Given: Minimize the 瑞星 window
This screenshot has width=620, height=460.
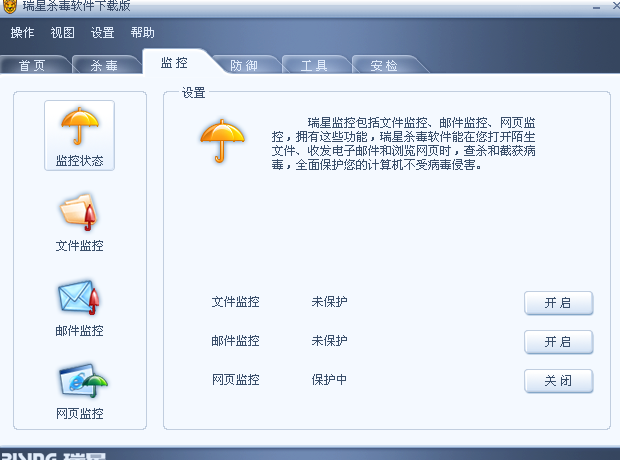Looking at the screenshot, I should 596,7.
